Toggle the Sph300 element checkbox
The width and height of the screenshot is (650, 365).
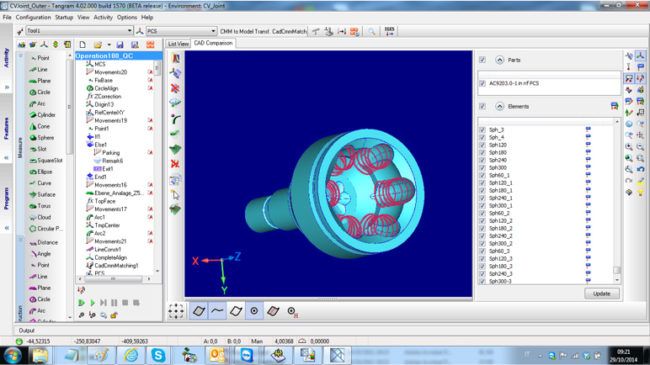click(482, 168)
